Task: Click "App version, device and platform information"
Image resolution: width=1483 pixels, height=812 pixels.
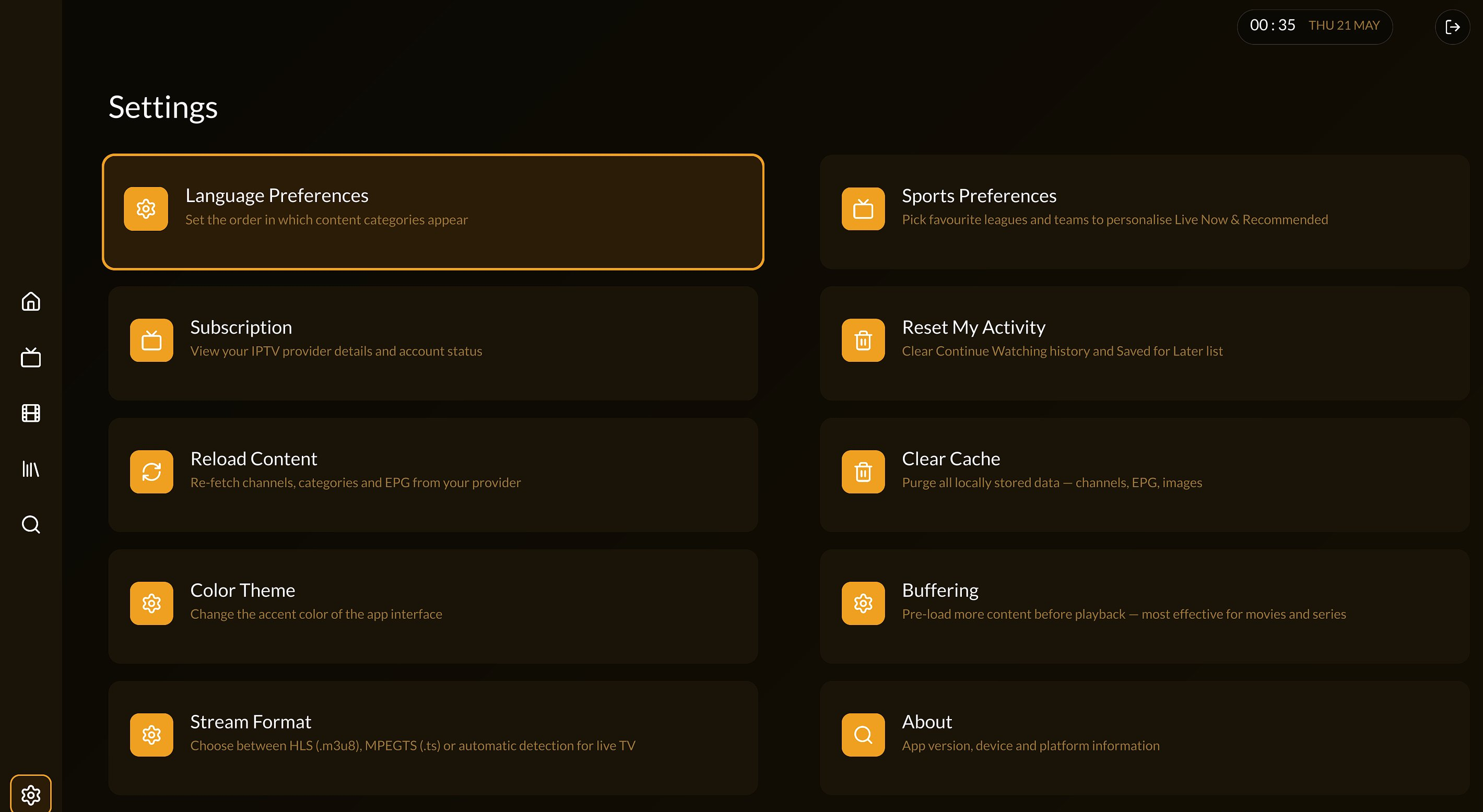Action: [x=1030, y=746]
